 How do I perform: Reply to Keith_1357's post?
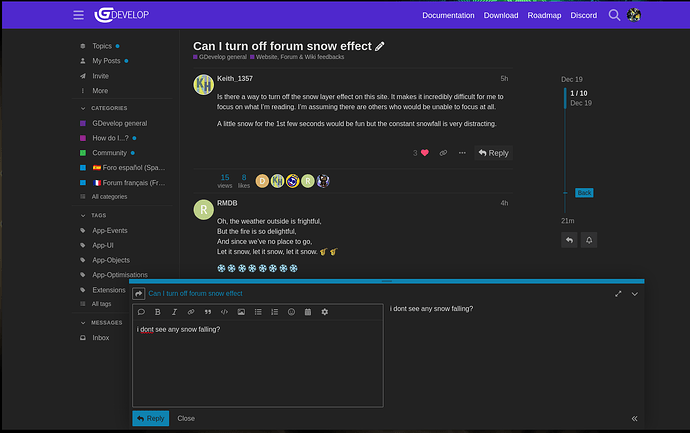pyautogui.click(x=493, y=153)
